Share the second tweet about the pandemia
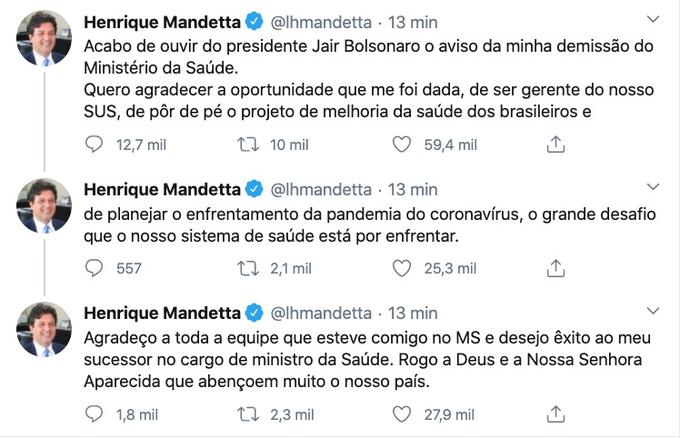680x438 pixels. [x=556, y=268]
